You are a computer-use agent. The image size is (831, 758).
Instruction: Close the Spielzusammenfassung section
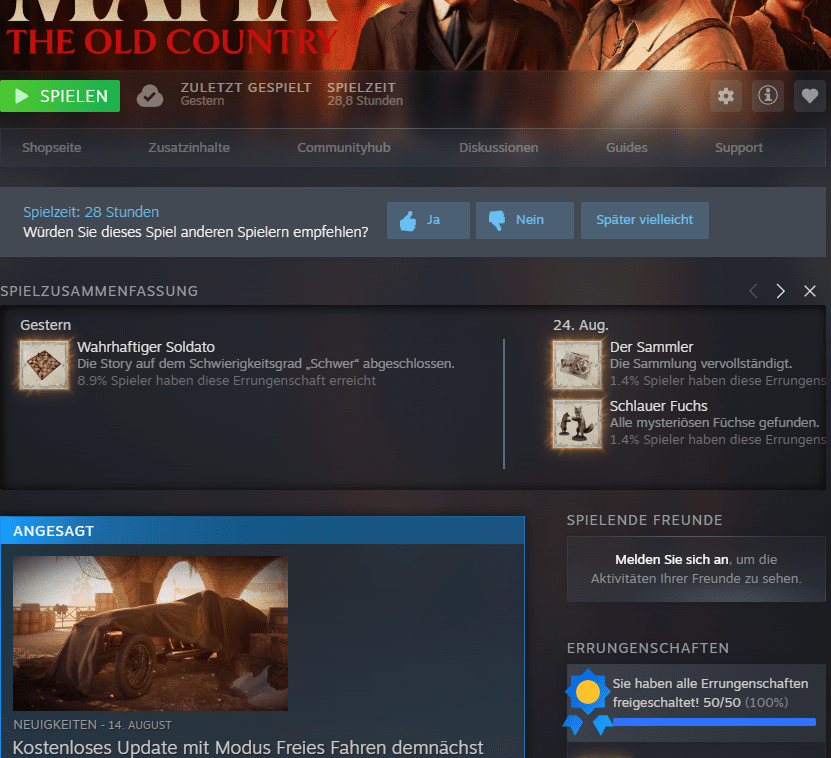pos(810,291)
